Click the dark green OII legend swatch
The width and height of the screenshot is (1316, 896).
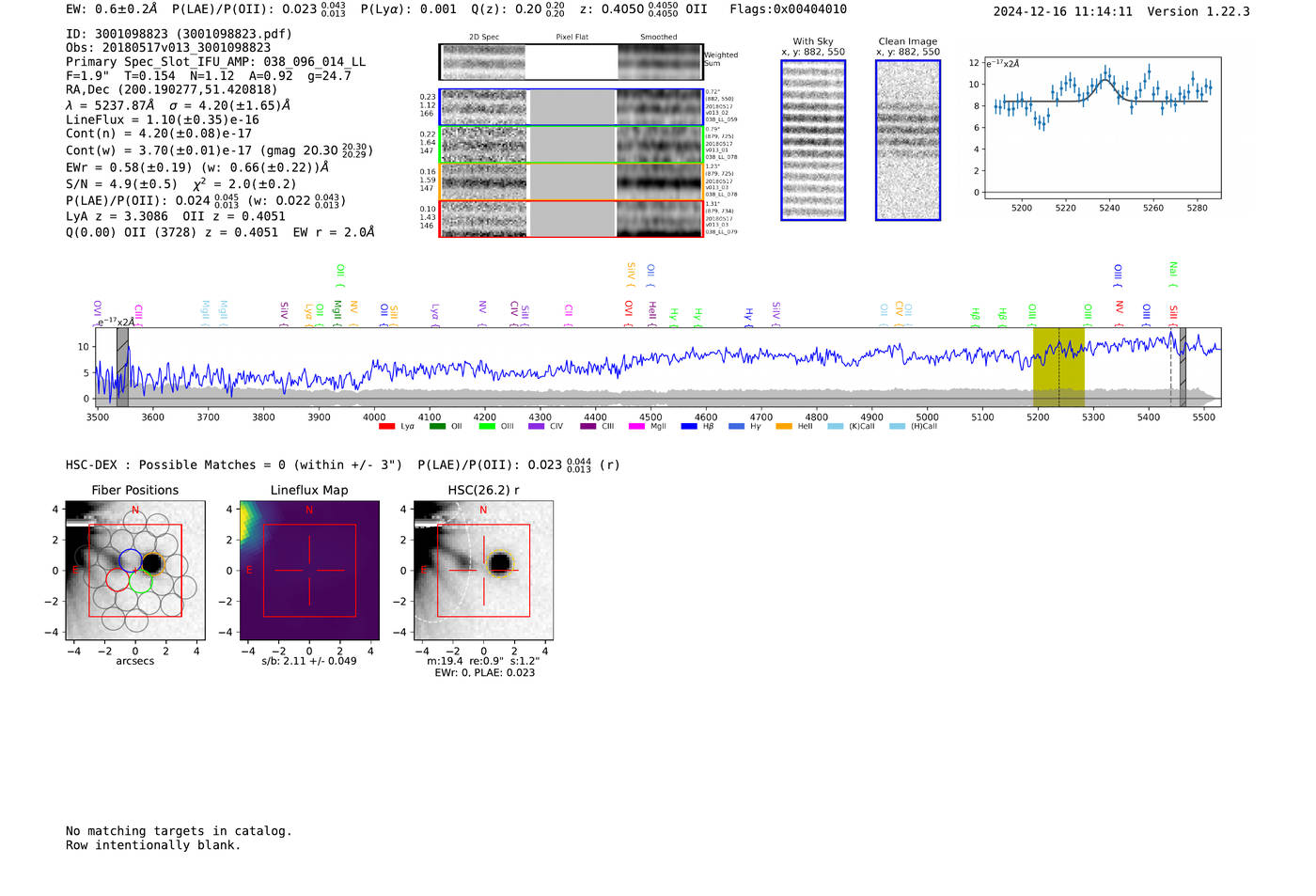(437, 427)
